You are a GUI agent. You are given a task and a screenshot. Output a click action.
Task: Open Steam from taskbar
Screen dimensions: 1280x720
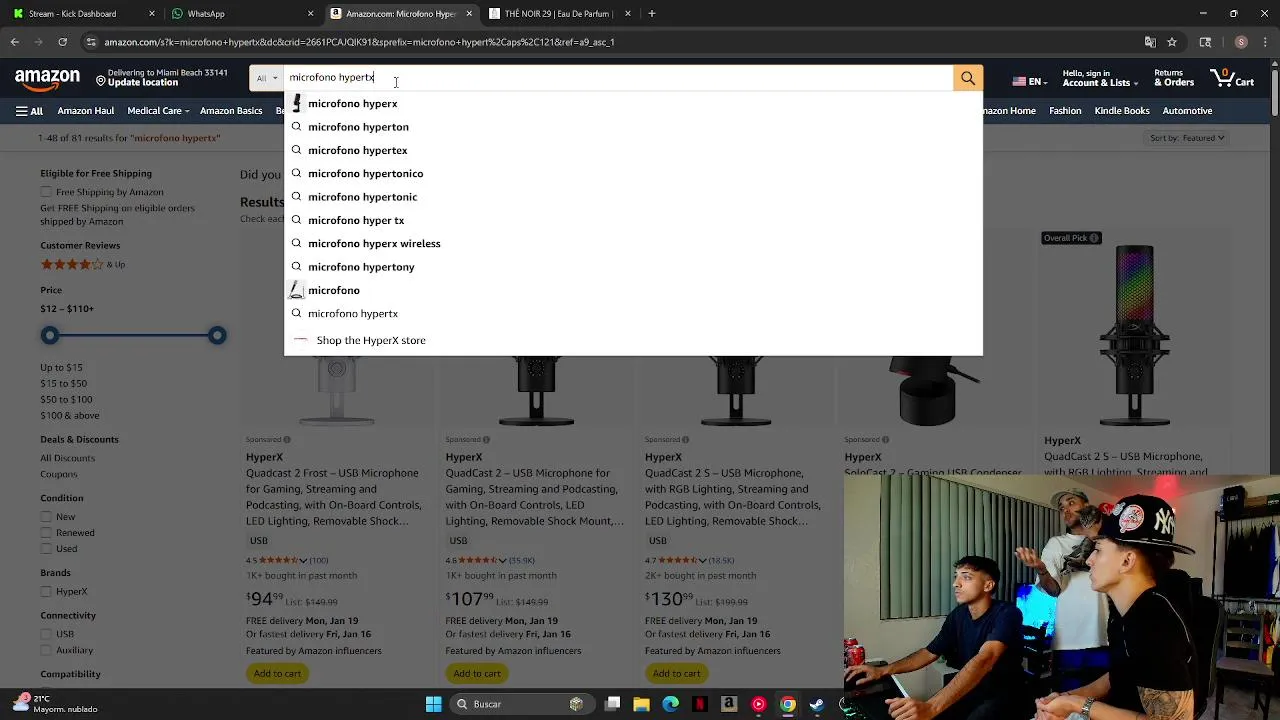(x=817, y=704)
